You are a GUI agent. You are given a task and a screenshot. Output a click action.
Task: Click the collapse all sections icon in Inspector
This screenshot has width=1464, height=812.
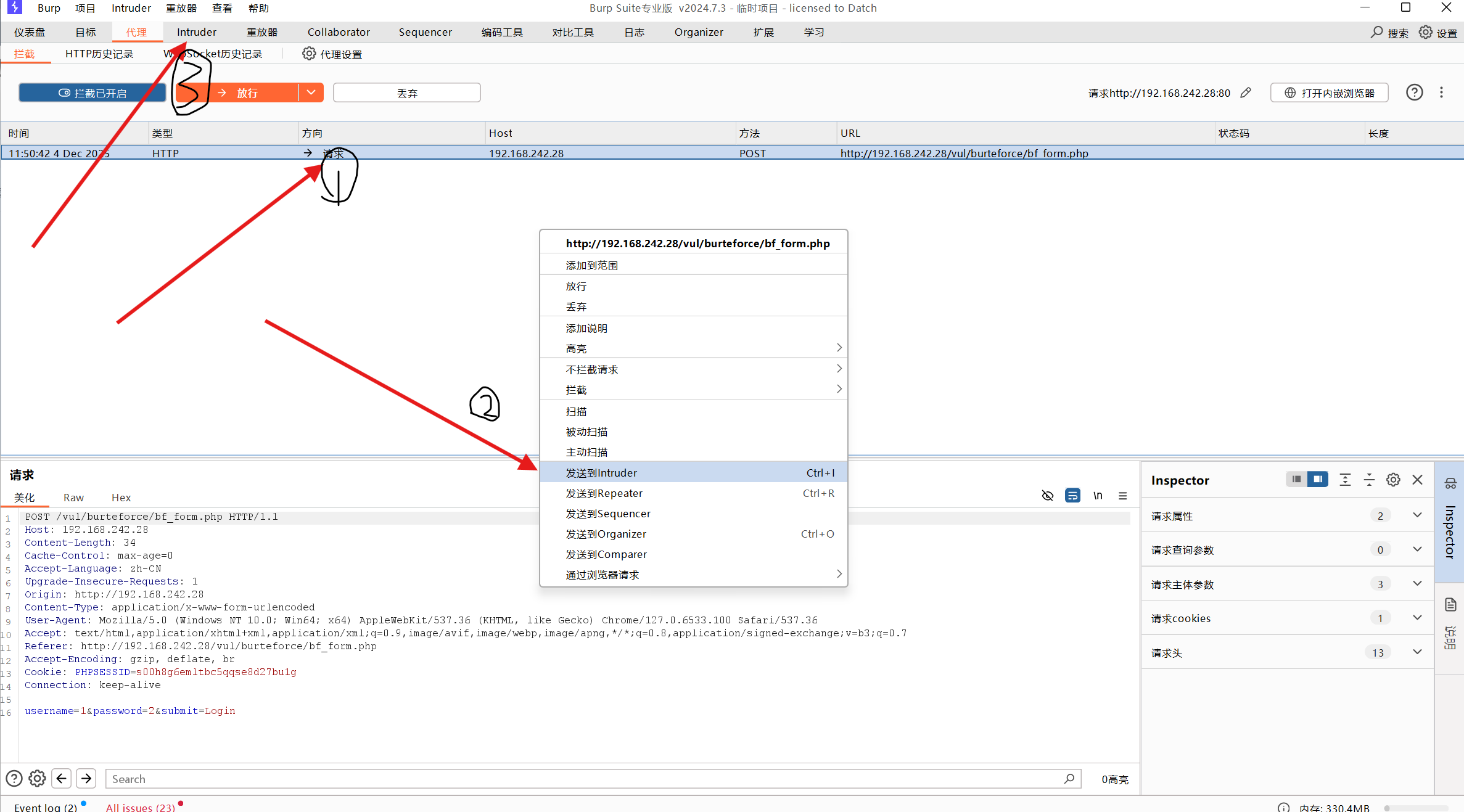point(1369,480)
